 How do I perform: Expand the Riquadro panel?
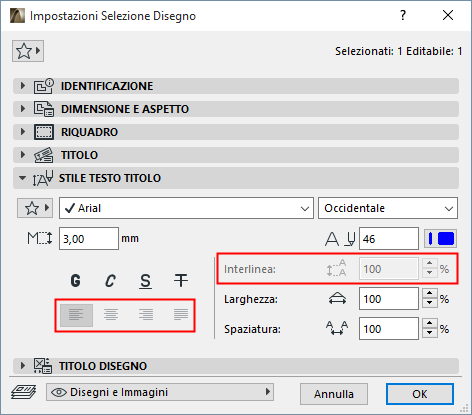(23, 132)
